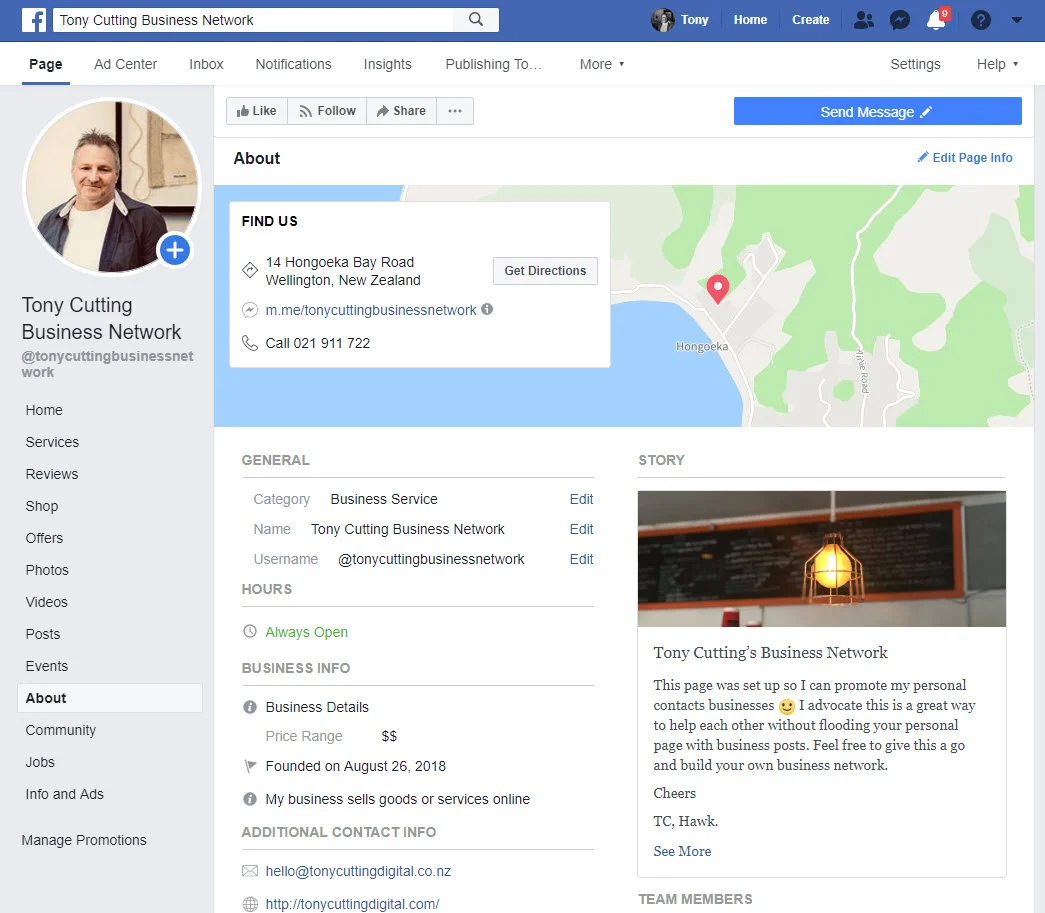Switch to the Insights tab
The height and width of the screenshot is (913, 1045).
tap(387, 64)
